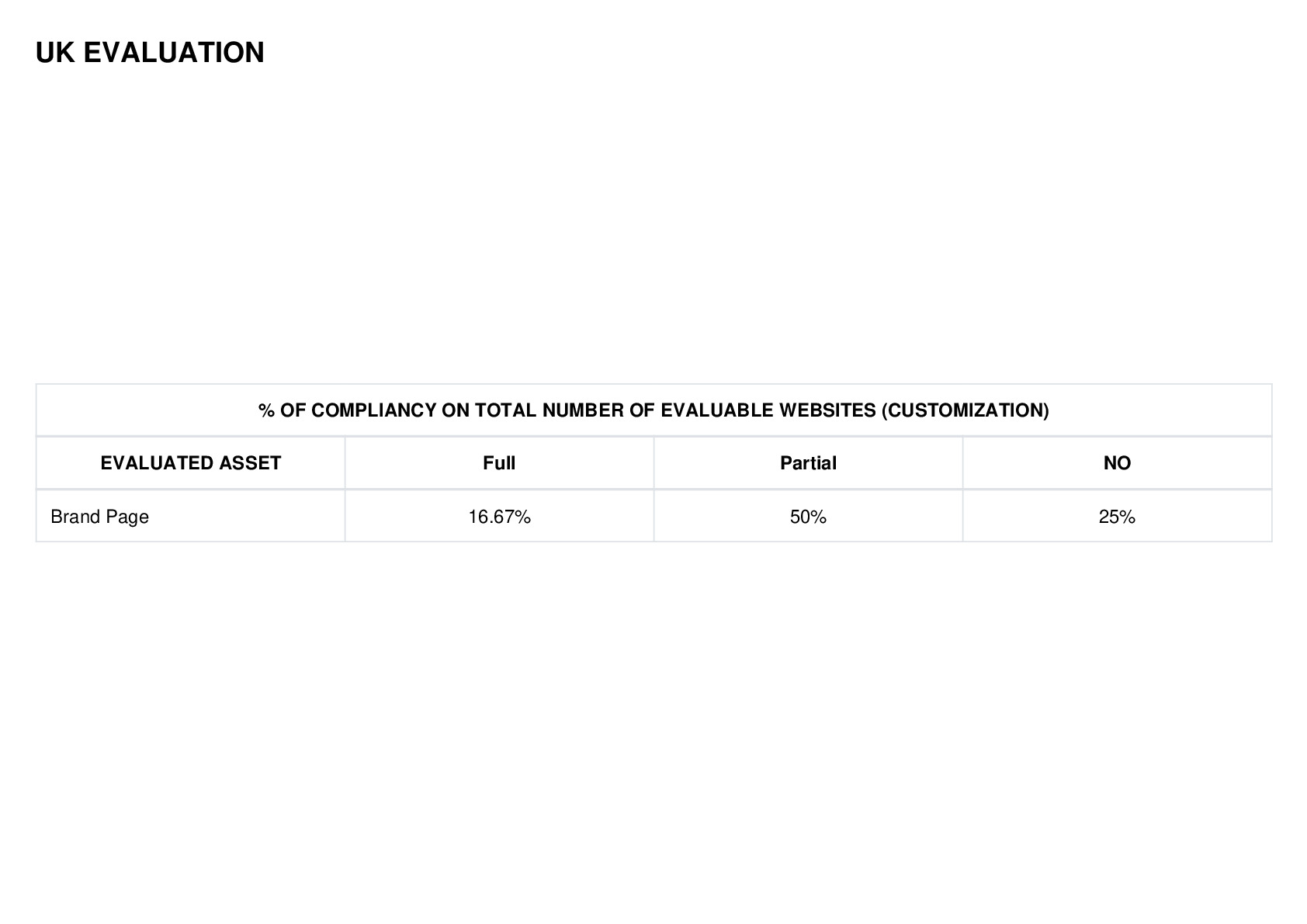Image resolution: width=1307 pixels, height=924 pixels.
Task: Click the word (CUSTOMIZATION) in table title
Action: click(x=965, y=410)
